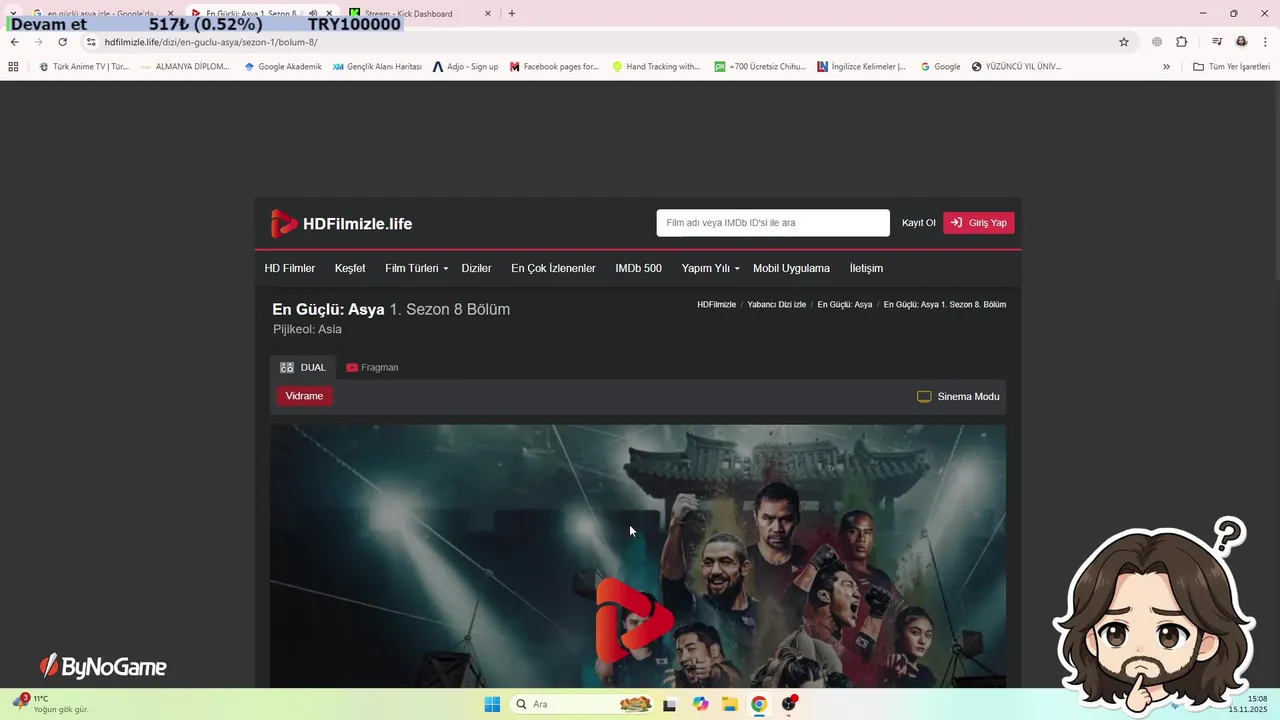Screen dimensions: 1280x720
Task: Open the +700 Ücretsiz Chihu... bookmark
Action: 760,67
